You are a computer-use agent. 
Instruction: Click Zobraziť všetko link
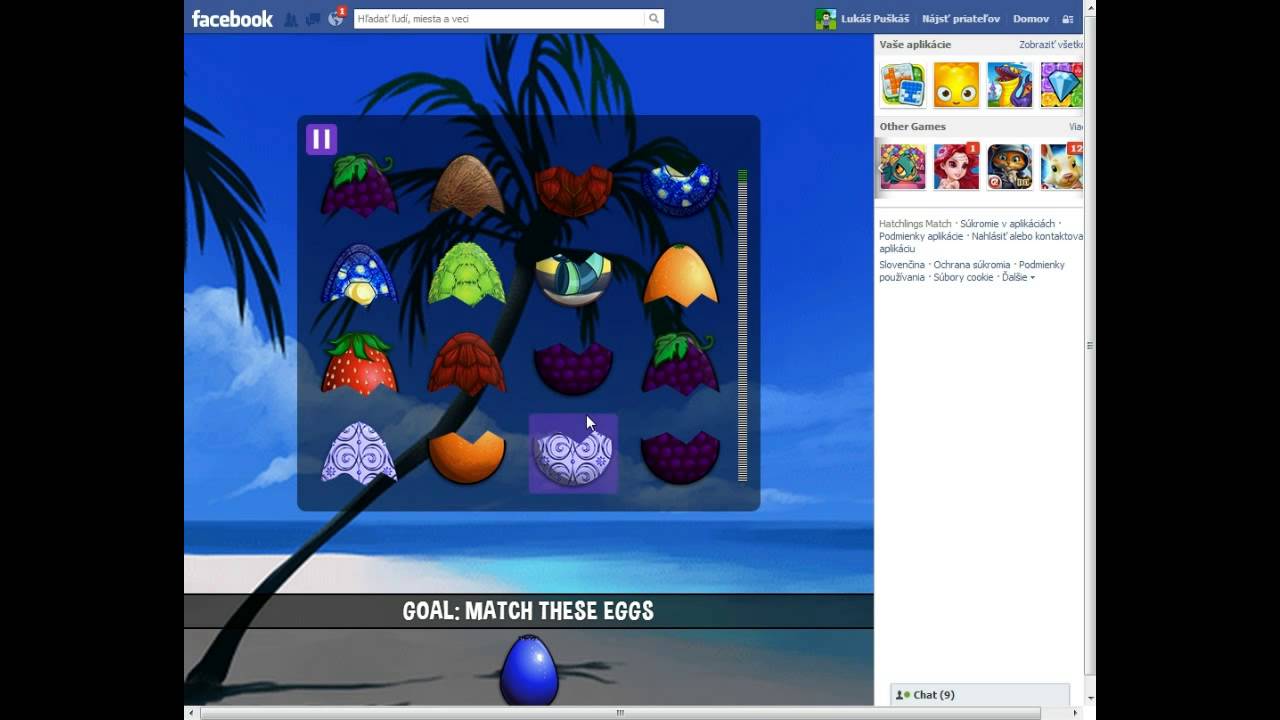[x=1051, y=44]
